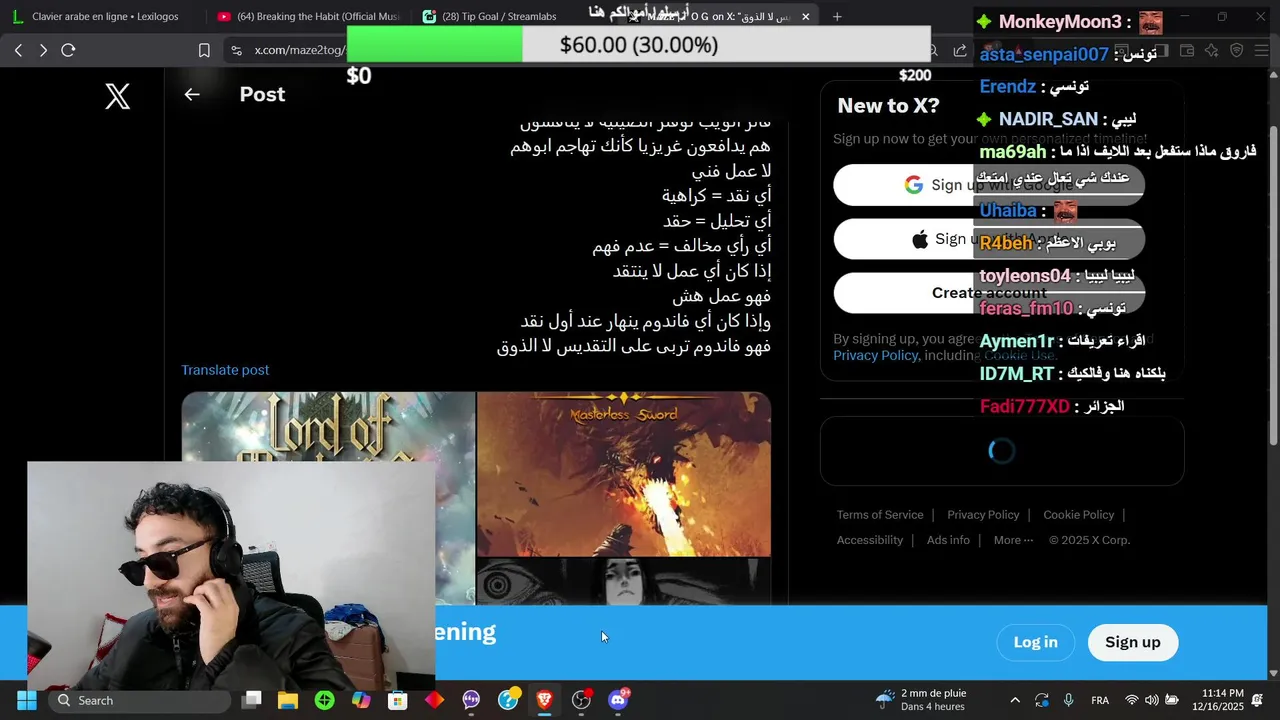Reload the page in the browser

click(x=68, y=50)
